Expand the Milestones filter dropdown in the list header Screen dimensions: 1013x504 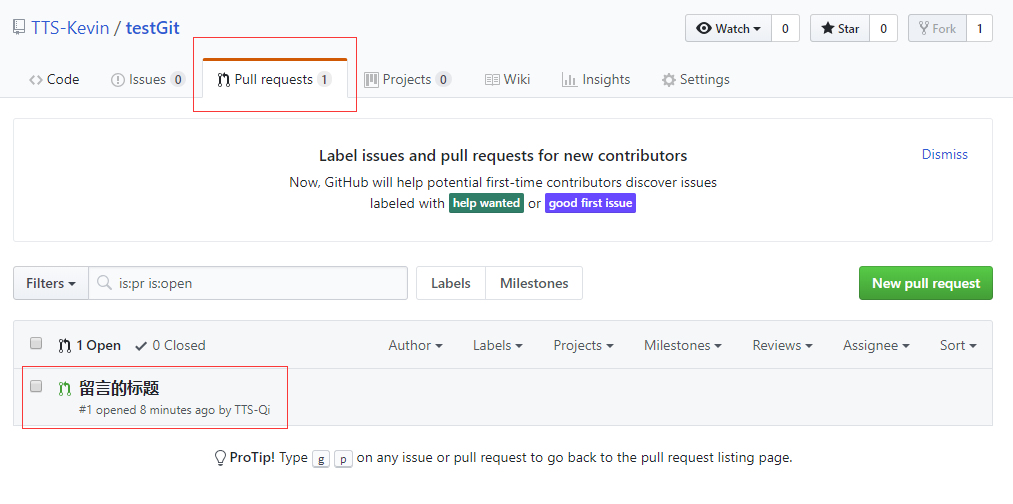[x=682, y=346]
